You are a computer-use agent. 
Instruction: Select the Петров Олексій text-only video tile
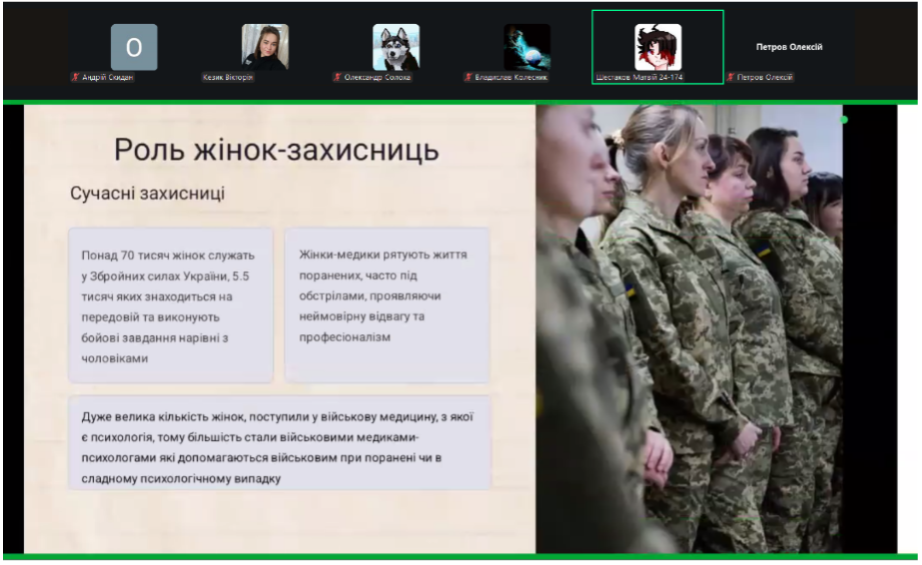click(x=789, y=47)
